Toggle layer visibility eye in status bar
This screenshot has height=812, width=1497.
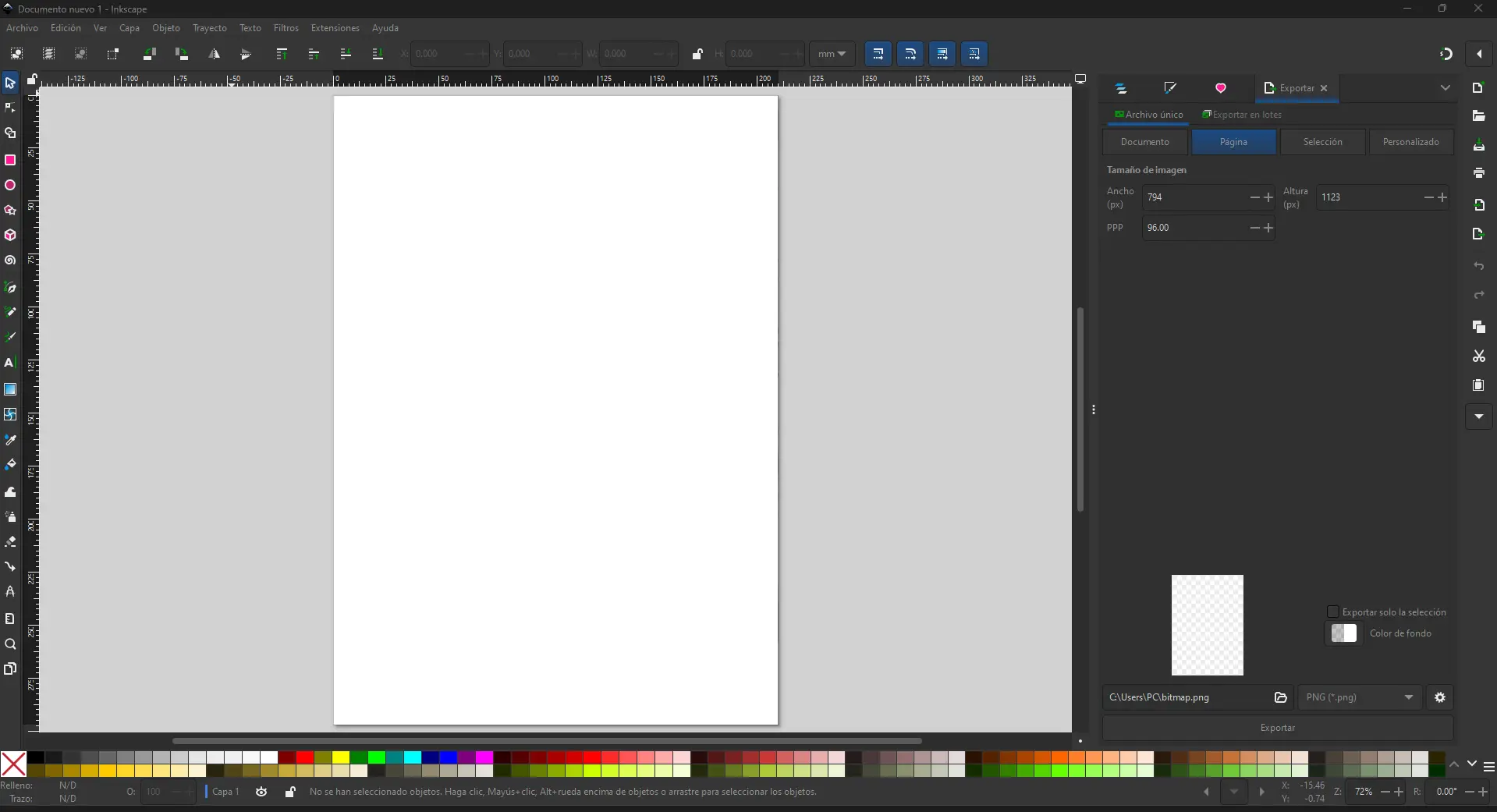(261, 792)
